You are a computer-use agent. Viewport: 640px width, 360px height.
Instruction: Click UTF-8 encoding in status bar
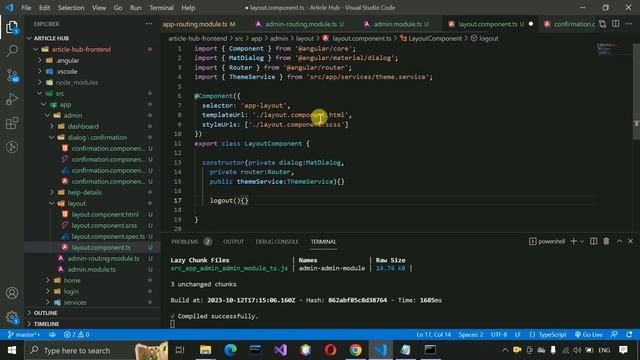[499, 335]
